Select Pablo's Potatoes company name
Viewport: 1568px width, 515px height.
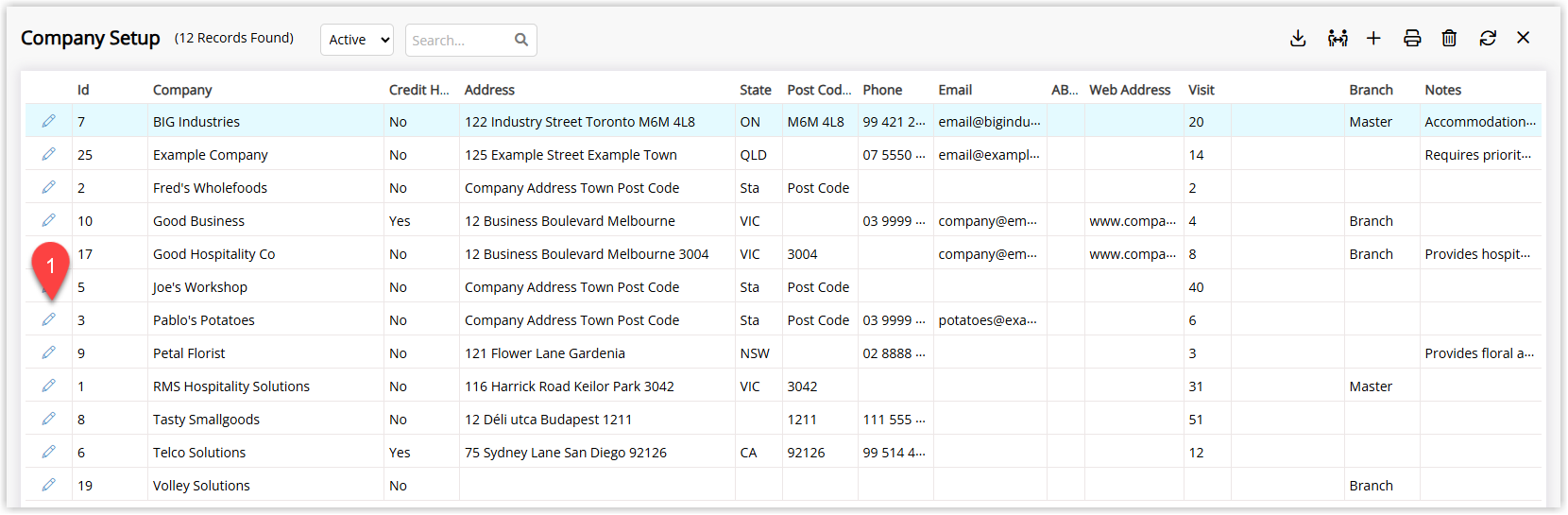pyautogui.click(x=204, y=320)
